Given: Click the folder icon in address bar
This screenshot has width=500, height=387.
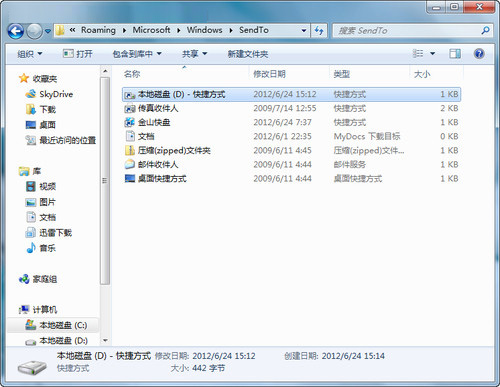Looking at the screenshot, I should (60, 30).
